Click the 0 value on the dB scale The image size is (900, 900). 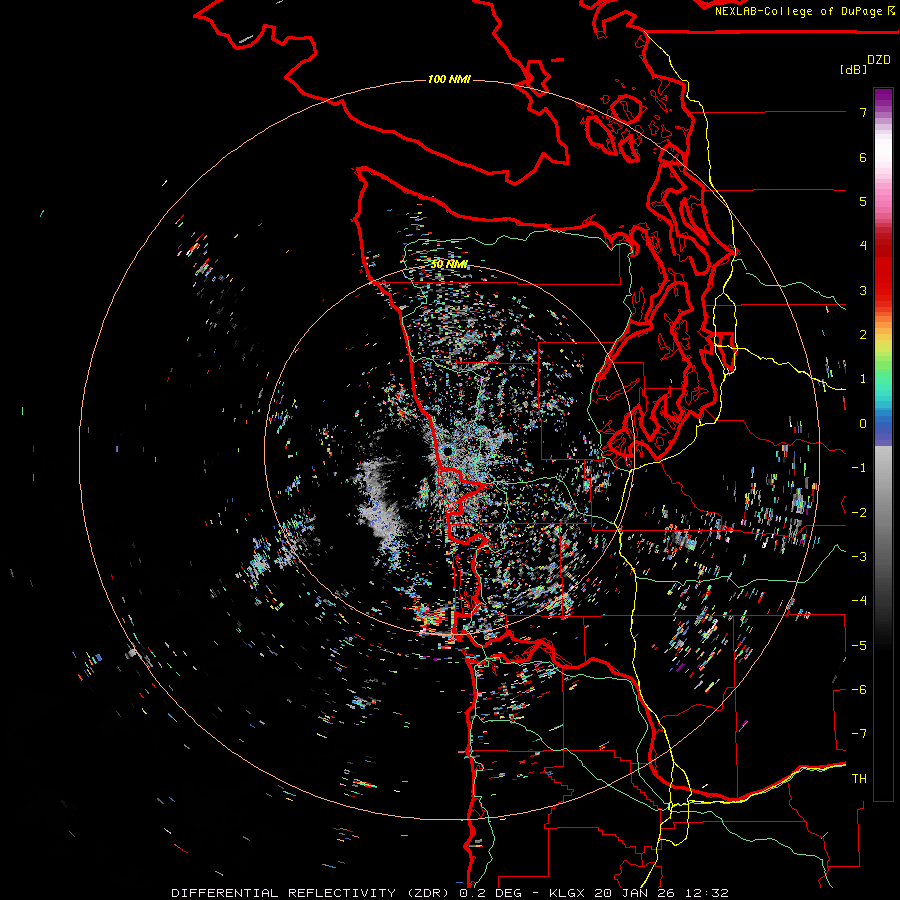863,424
